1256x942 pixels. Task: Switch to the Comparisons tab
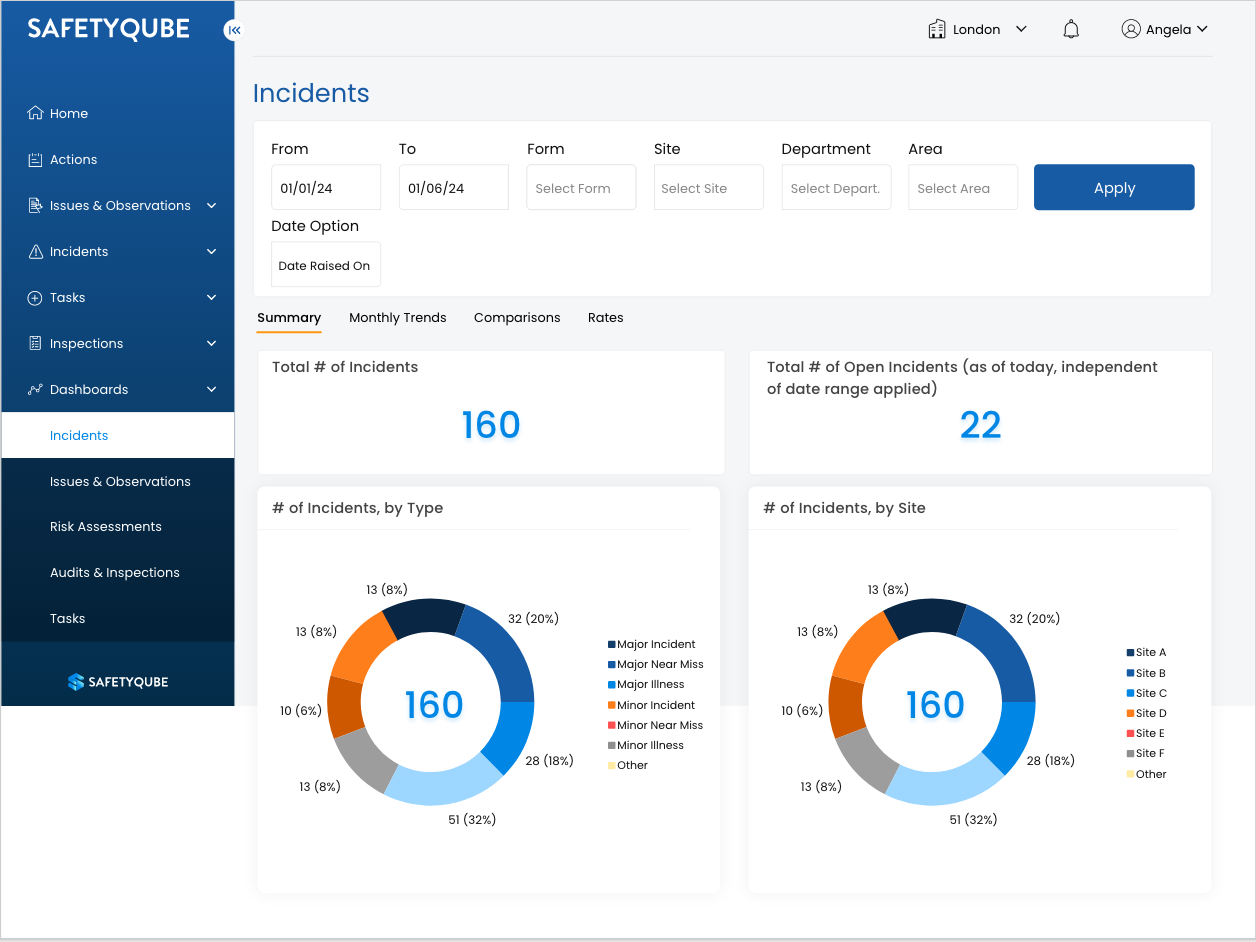(517, 318)
